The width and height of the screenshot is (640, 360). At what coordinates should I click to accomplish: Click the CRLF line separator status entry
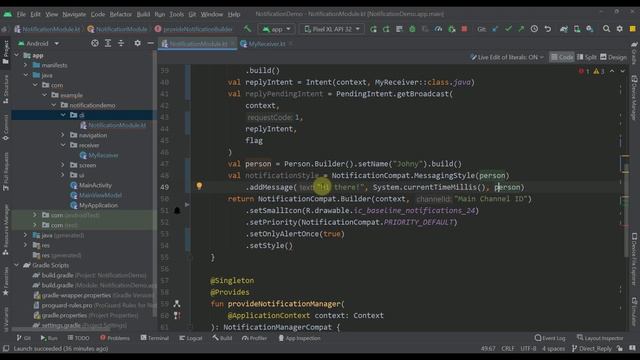(508, 349)
